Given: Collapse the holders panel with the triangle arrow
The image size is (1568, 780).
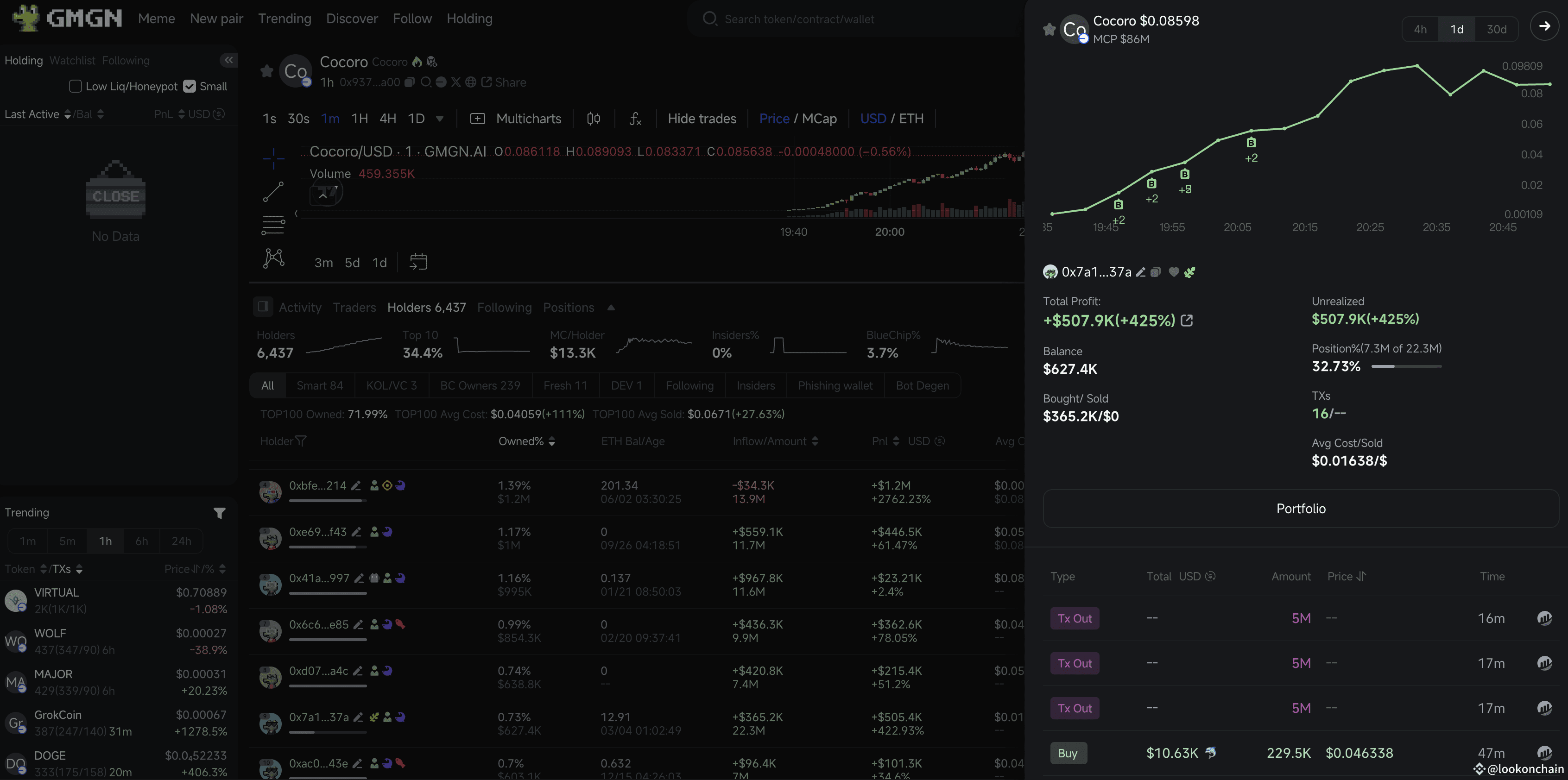Looking at the screenshot, I should click(611, 308).
